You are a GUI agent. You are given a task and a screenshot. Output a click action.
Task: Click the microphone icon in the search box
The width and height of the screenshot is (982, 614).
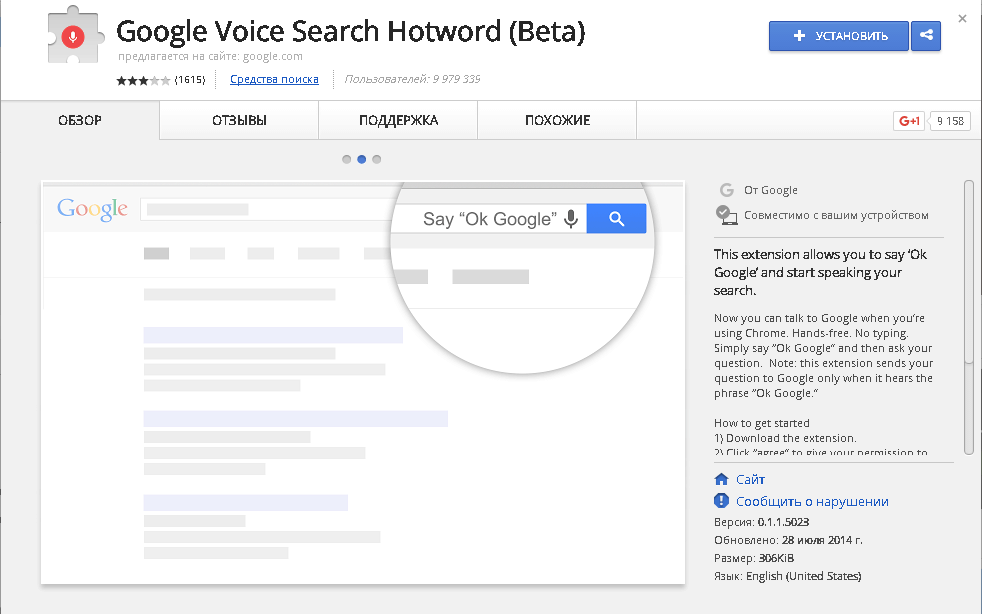571,219
